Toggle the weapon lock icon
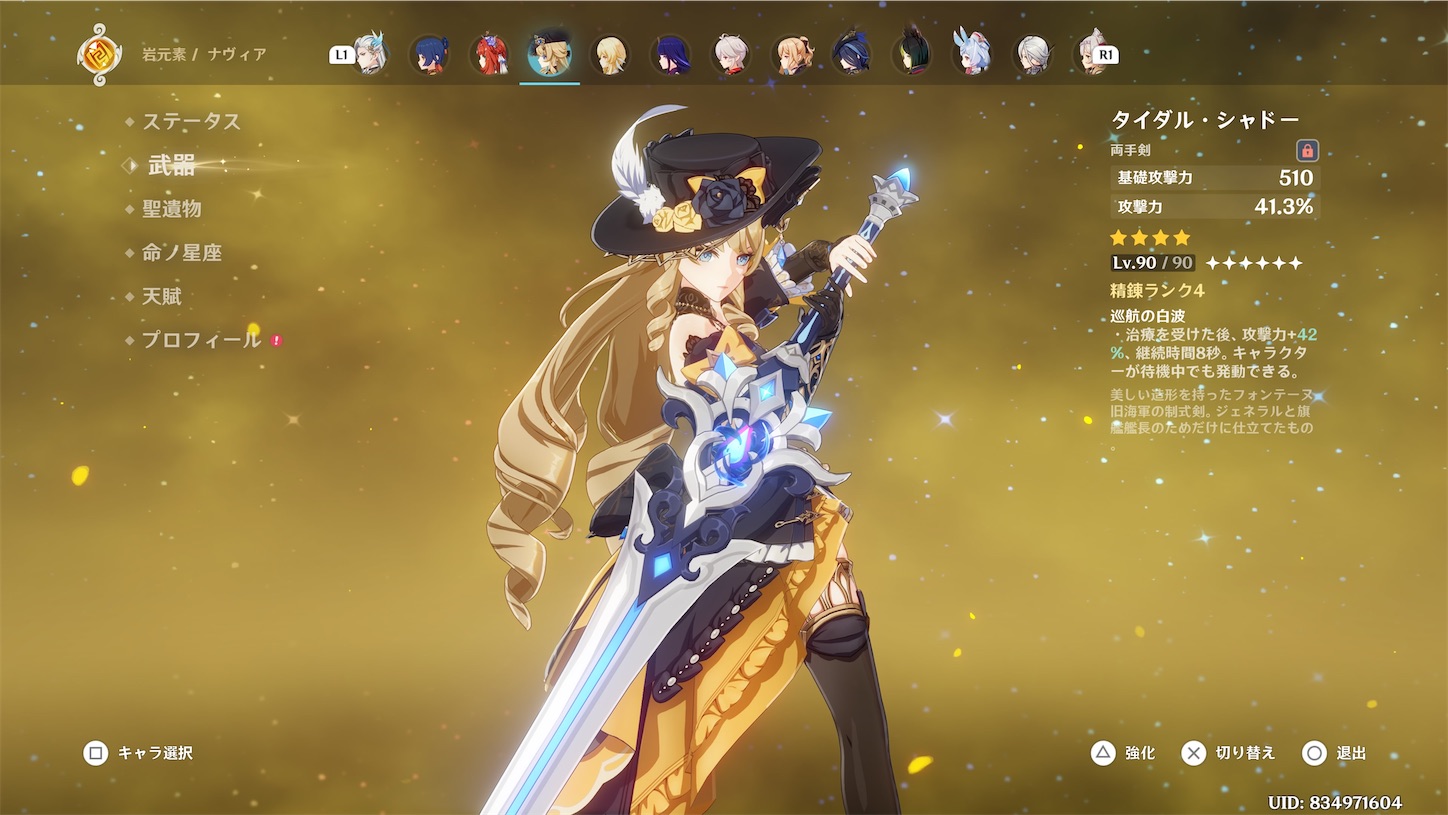 coord(1307,150)
